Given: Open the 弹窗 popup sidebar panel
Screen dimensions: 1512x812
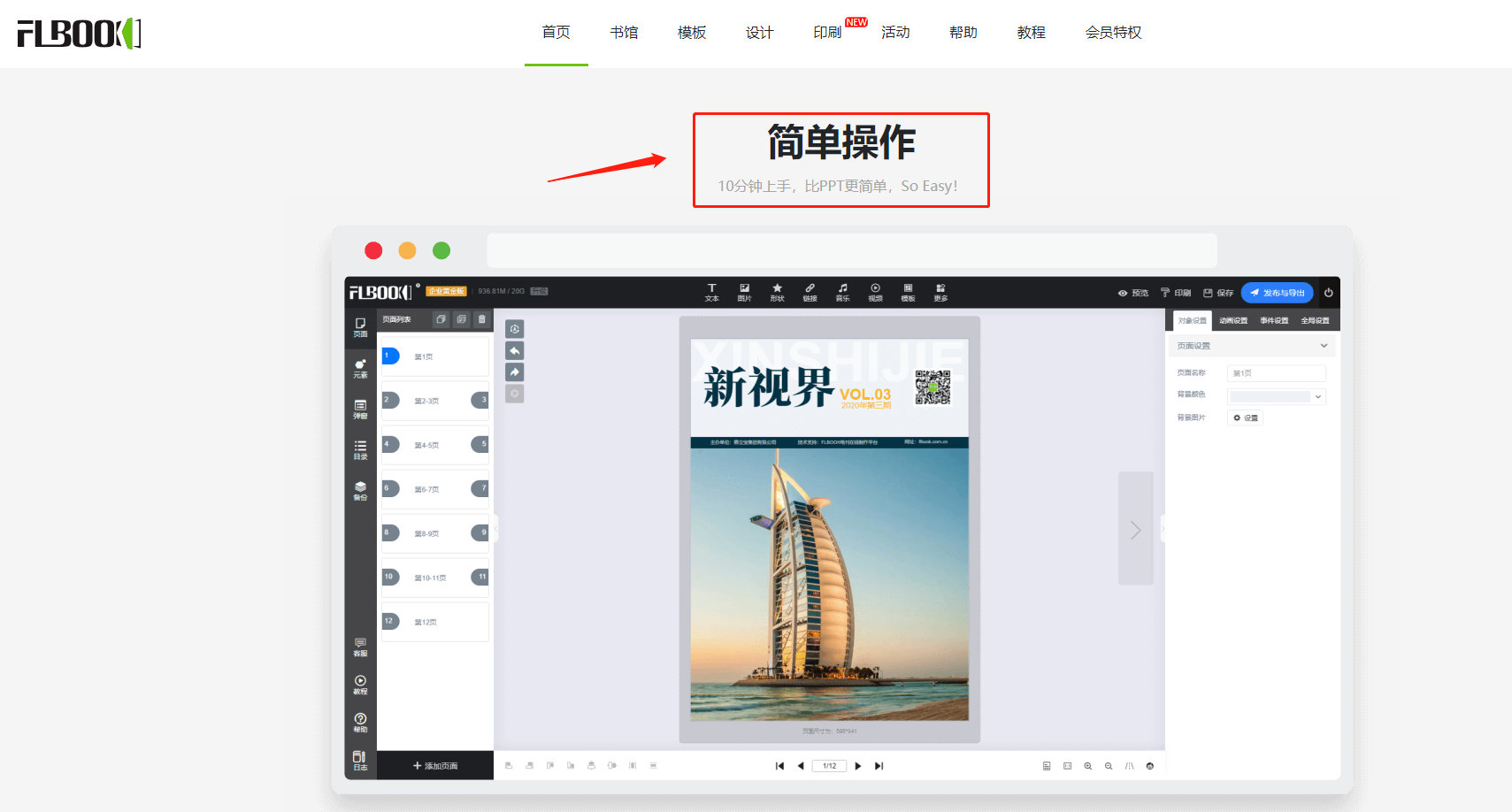Looking at the screenshot, I should [x=360, y=410].
